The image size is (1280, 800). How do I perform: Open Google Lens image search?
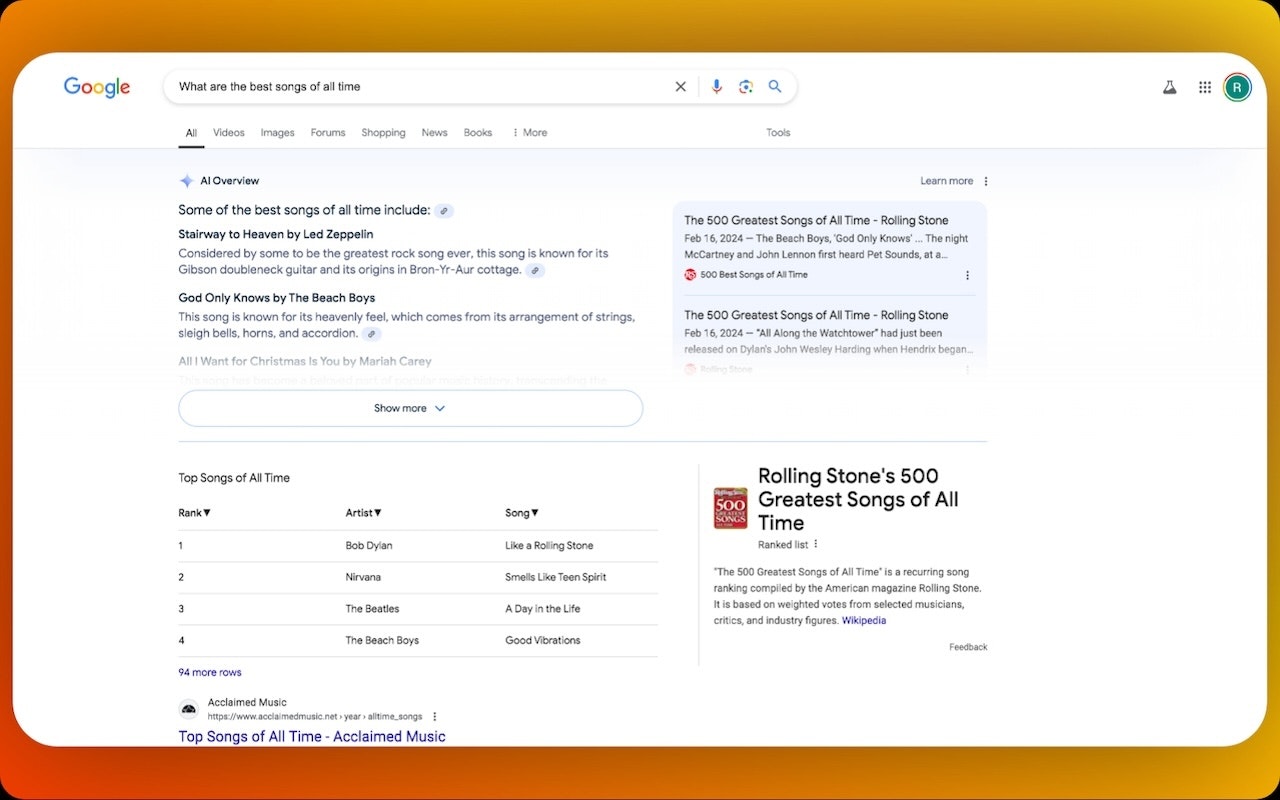tap(746, 87)
